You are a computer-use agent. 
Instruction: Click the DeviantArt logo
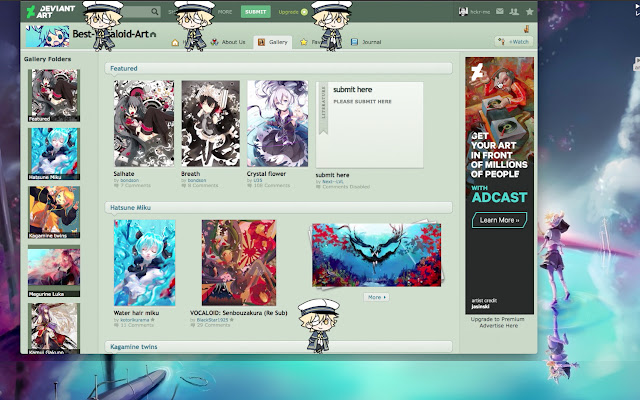51,11
